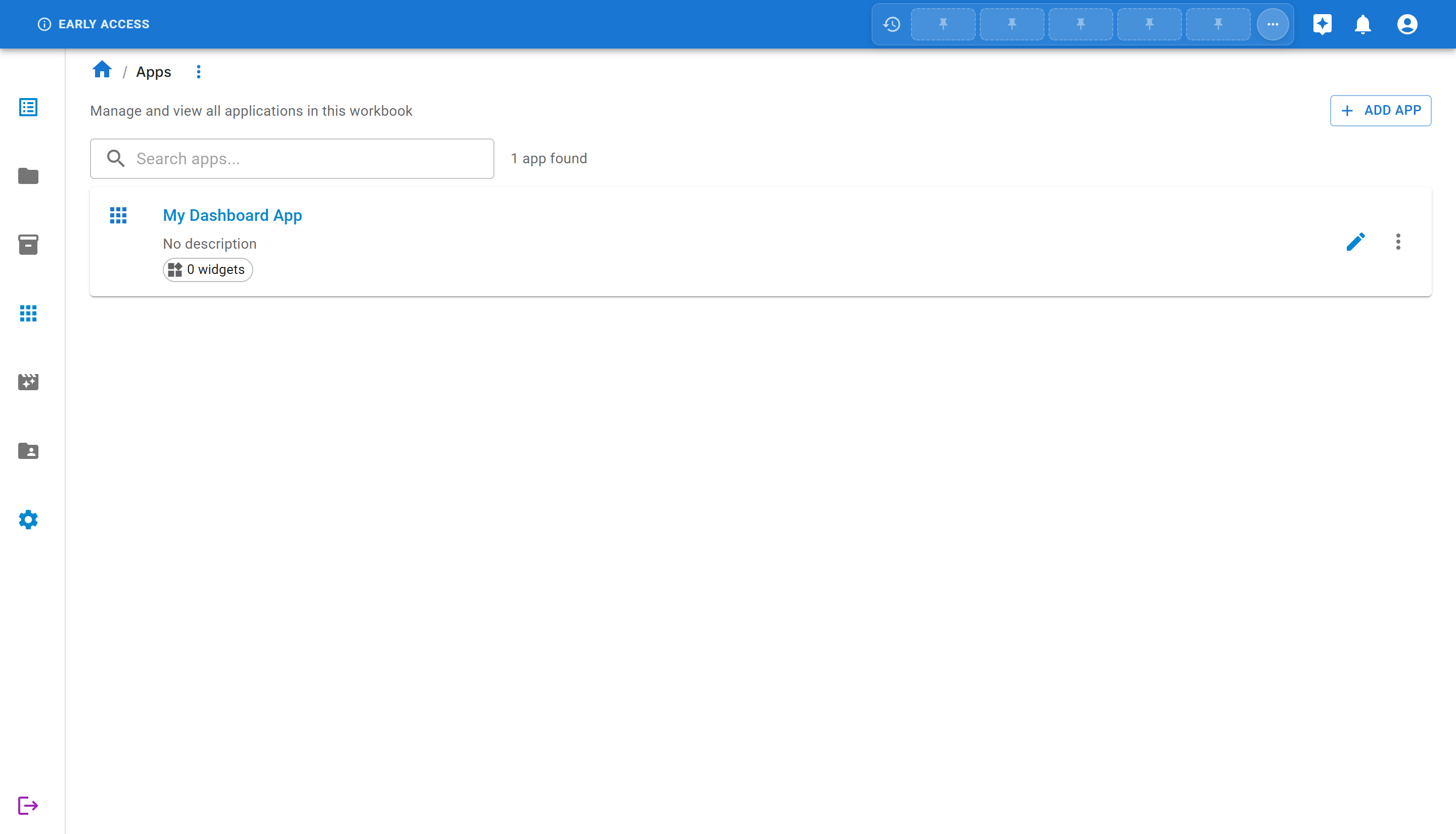Click the home breadcrumb icon
The height and width of the screenshot is (834, 1456).
pyautogui.click(x=102, y=70)
